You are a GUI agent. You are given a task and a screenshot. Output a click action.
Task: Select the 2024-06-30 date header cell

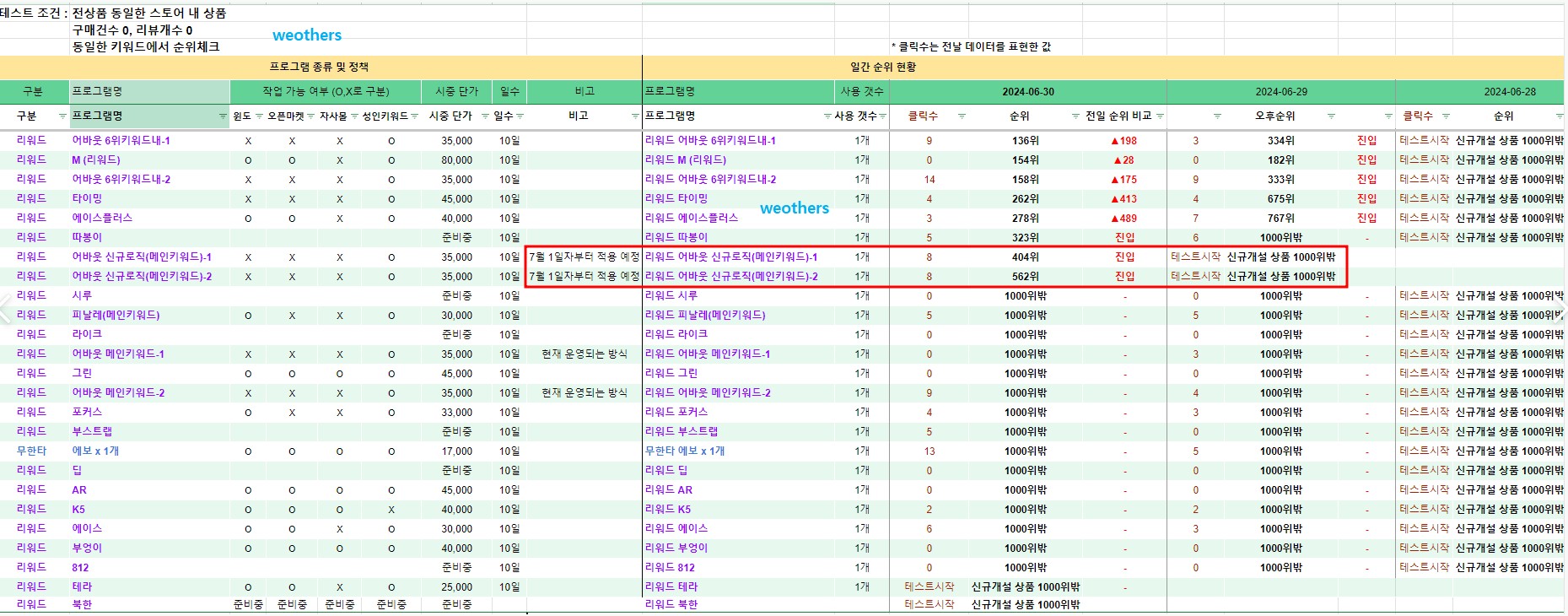pos(1028,92)
